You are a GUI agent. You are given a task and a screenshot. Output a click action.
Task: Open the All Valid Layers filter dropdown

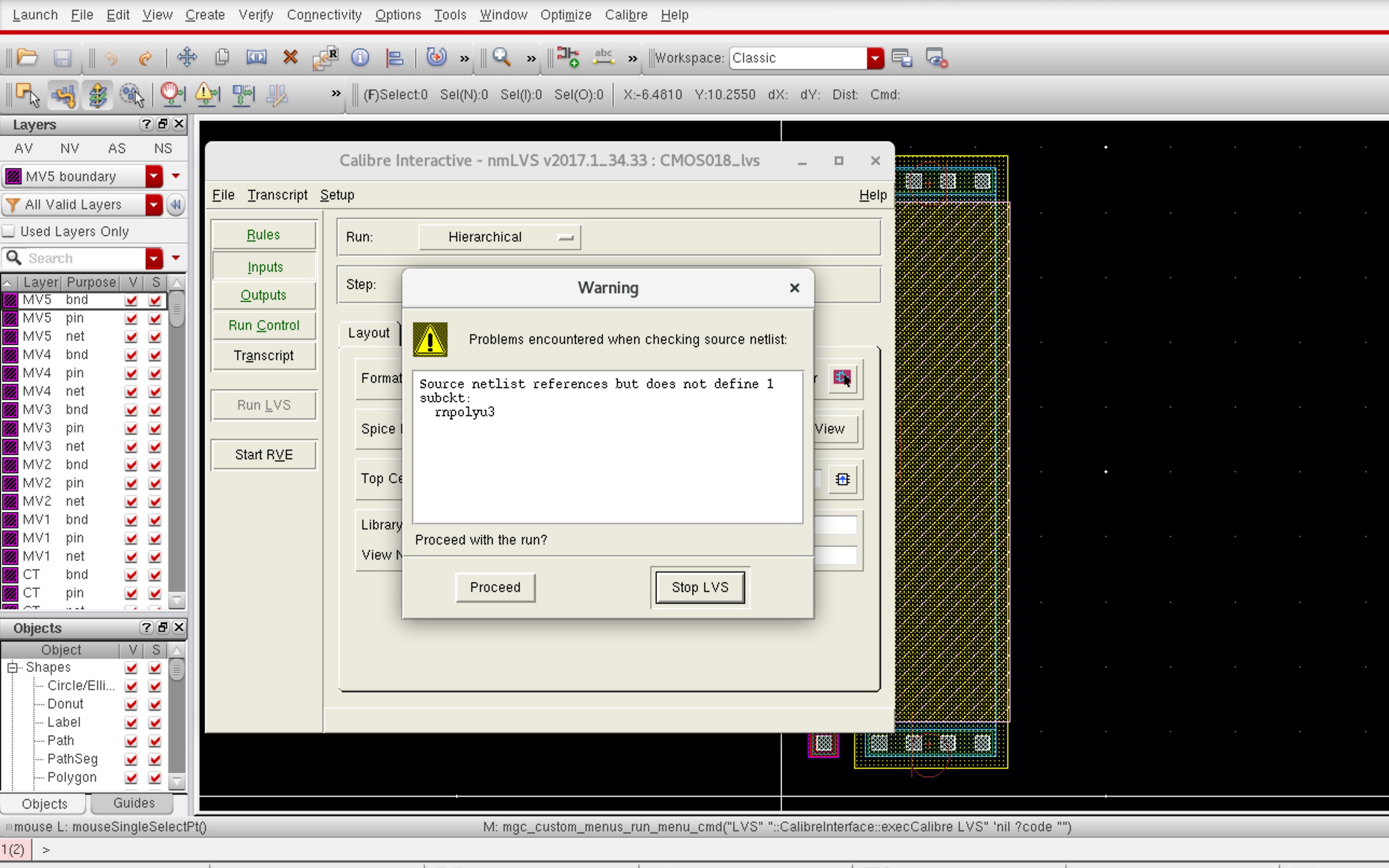click(154, 204)
